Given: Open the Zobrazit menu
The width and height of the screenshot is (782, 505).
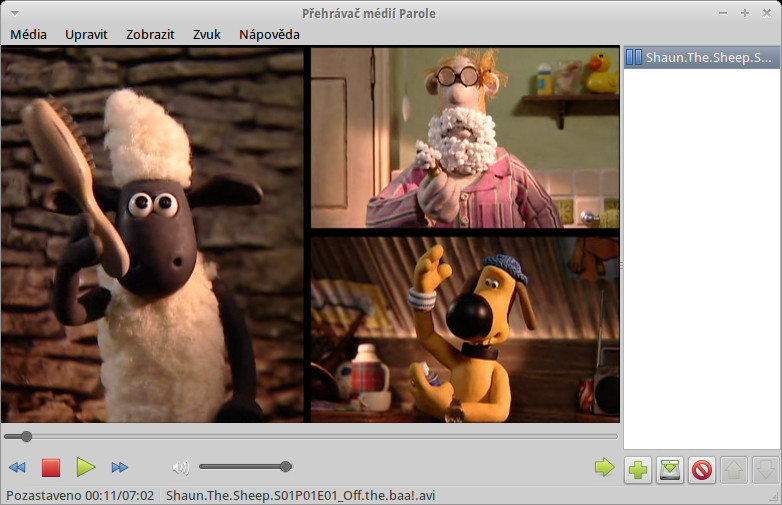Looking at the screenshot, I should 150,34.
